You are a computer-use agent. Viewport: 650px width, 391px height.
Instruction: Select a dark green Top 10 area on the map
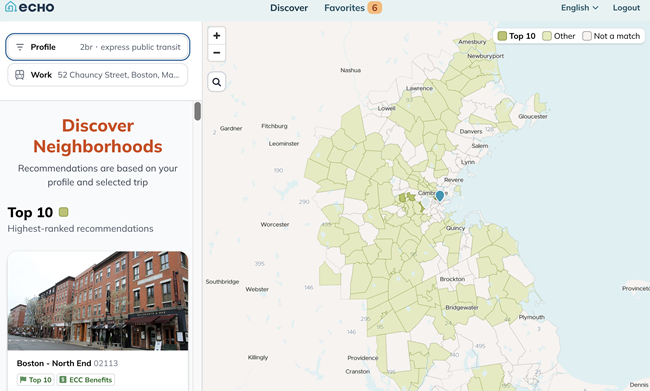[x=402, y=198]
